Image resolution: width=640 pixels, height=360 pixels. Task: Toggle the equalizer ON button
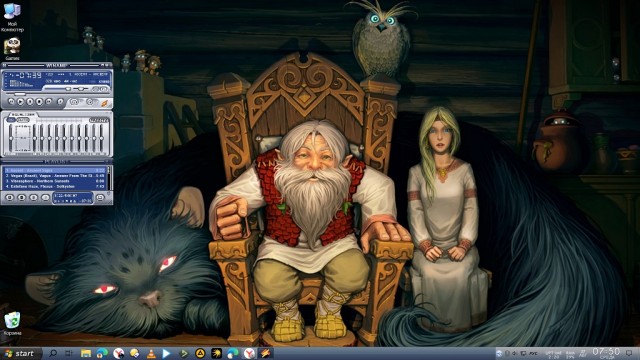[x=11, y=120]
